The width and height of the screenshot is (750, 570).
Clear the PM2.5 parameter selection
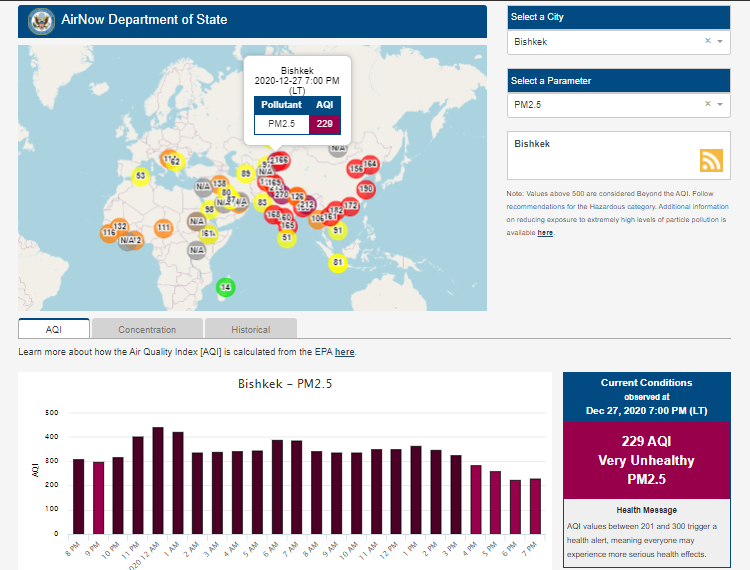click(707, 104)
